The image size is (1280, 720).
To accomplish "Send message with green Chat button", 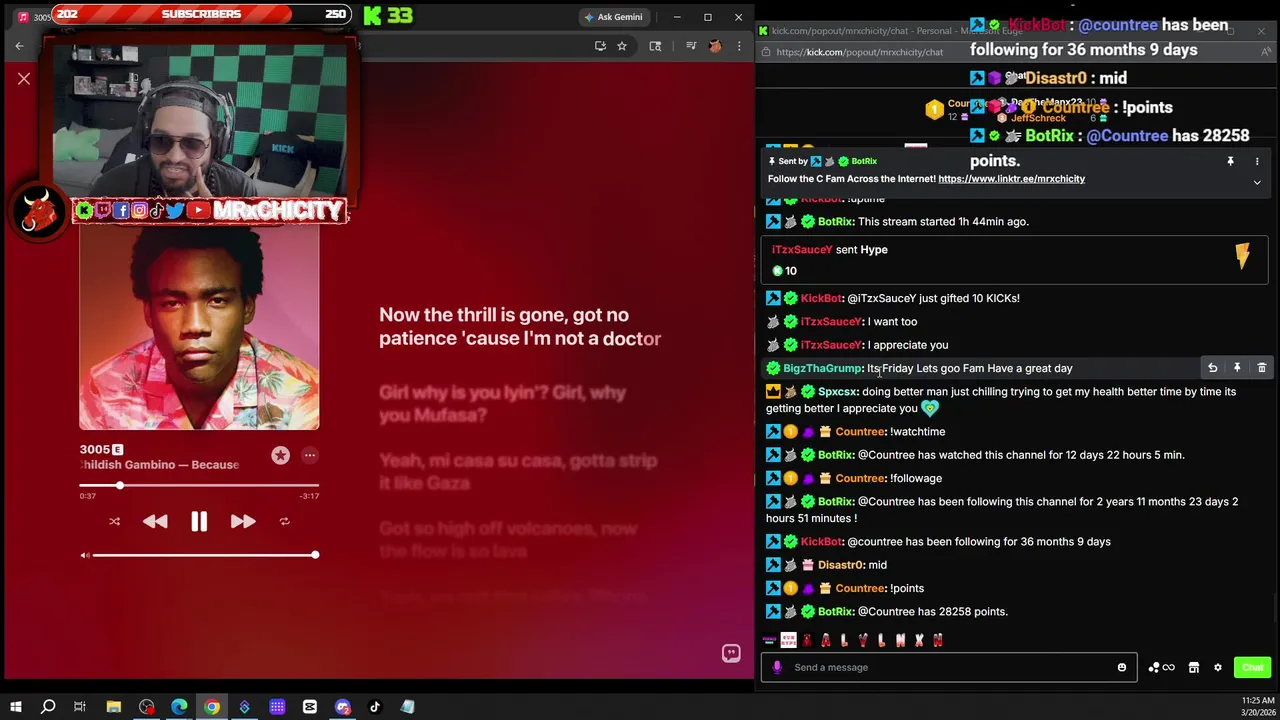I will [x=1252, y=667].
